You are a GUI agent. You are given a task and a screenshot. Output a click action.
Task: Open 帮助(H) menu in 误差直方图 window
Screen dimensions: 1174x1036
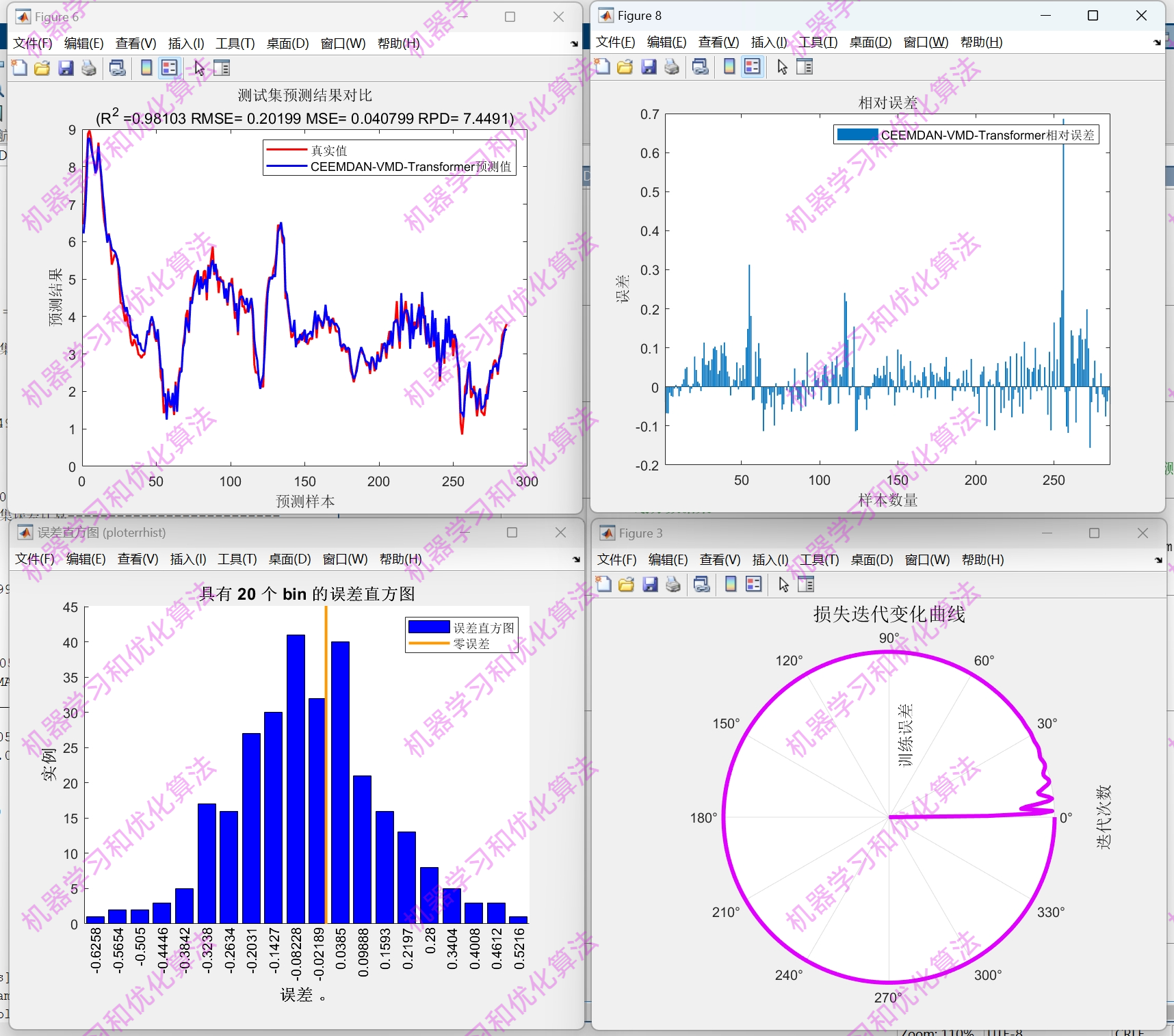(401, 559)
